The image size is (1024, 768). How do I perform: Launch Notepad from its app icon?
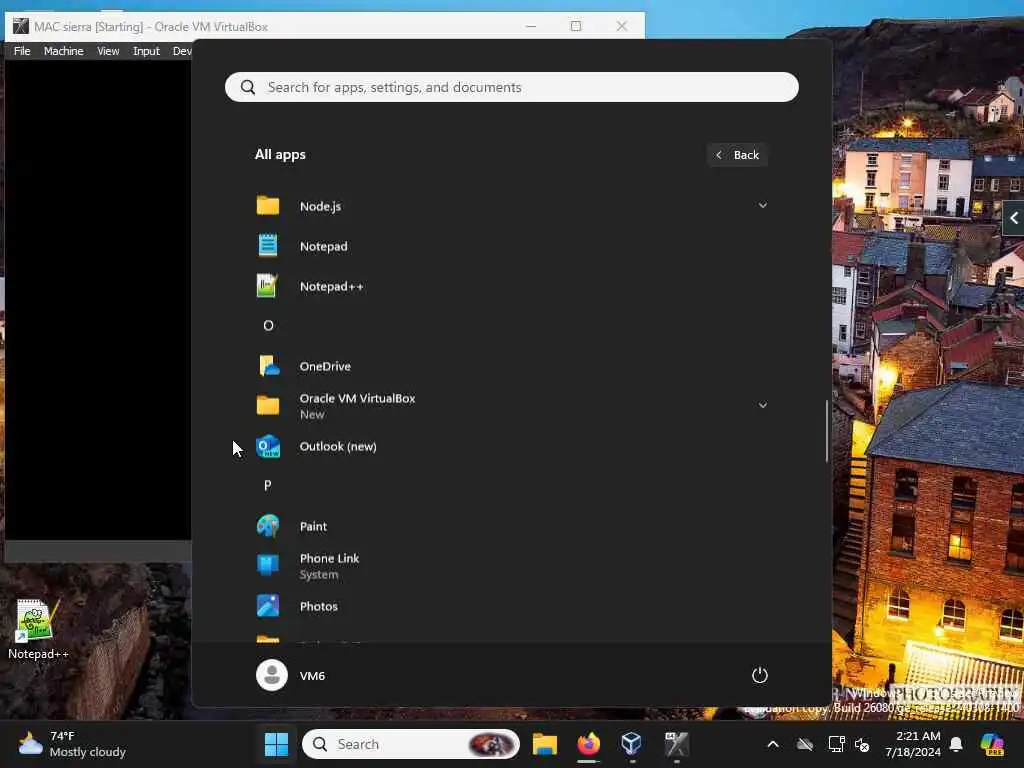coord(268,246)
